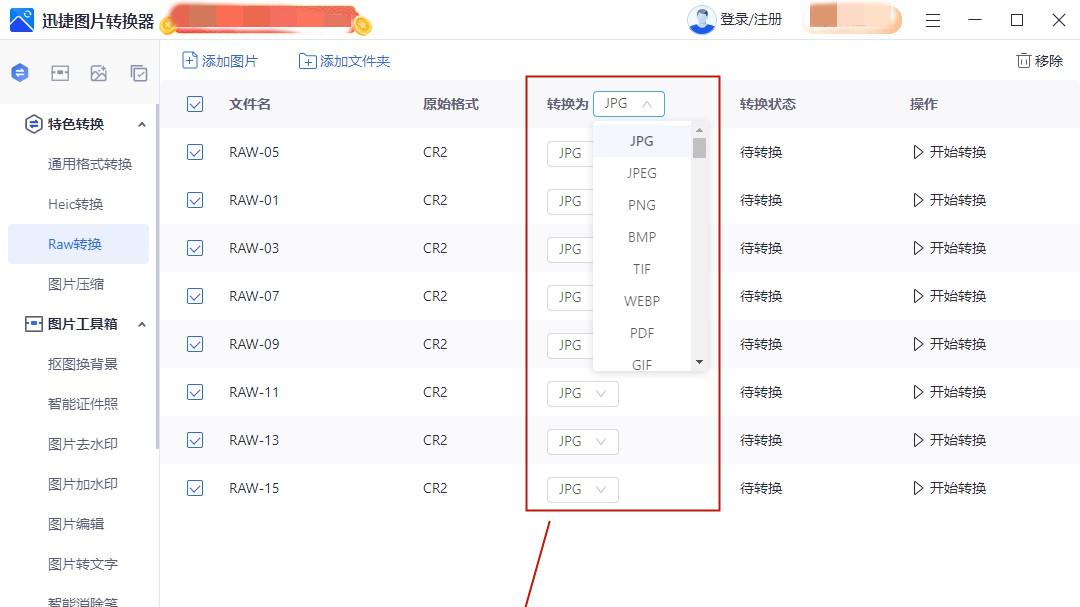This screenshot has width=1080, height=607.
Task: Select PNG in the open format list
Action: point(641,204)
